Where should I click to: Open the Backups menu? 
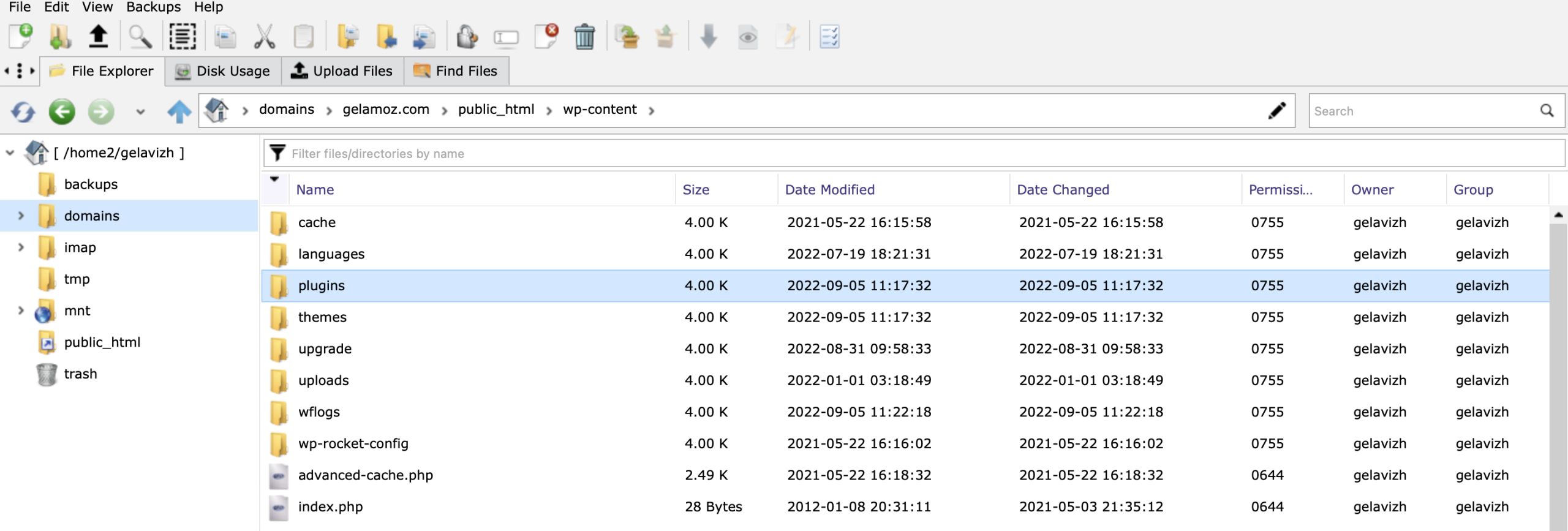pyautogui.click(x=153, y=7)
